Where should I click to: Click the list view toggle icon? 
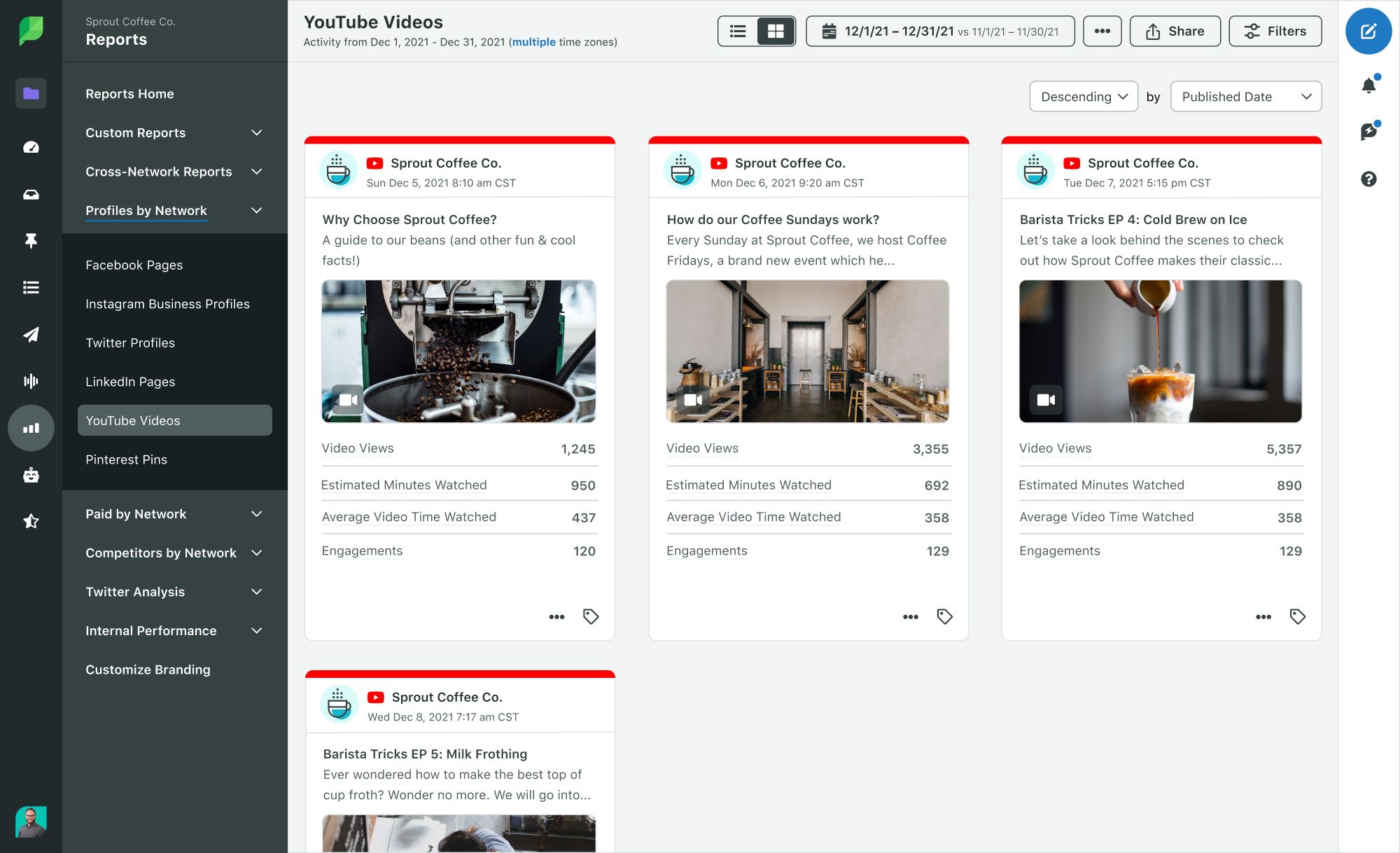tap(738, 31)
